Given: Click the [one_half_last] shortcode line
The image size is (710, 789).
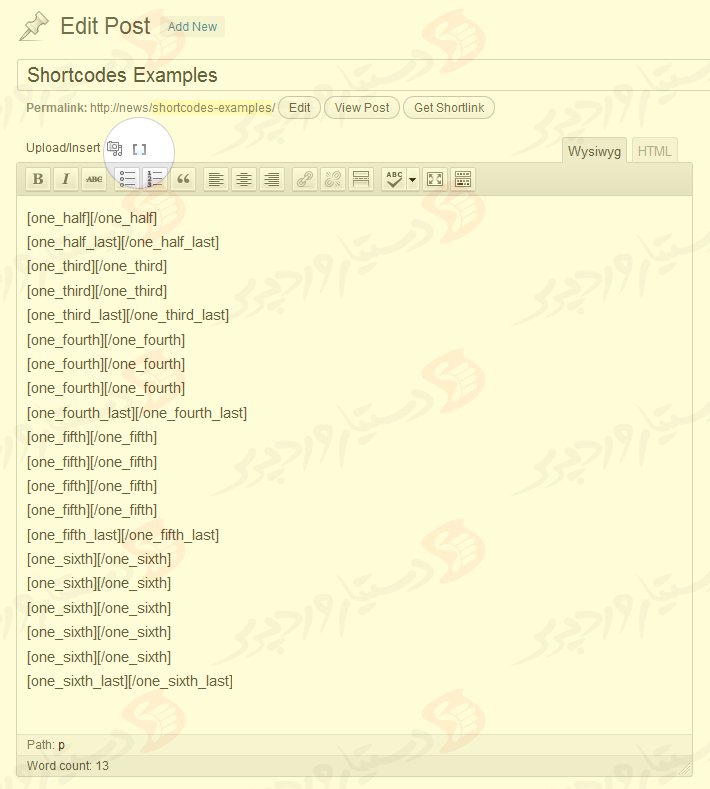Looking at the screenshot, I should (x=123, y=242).
